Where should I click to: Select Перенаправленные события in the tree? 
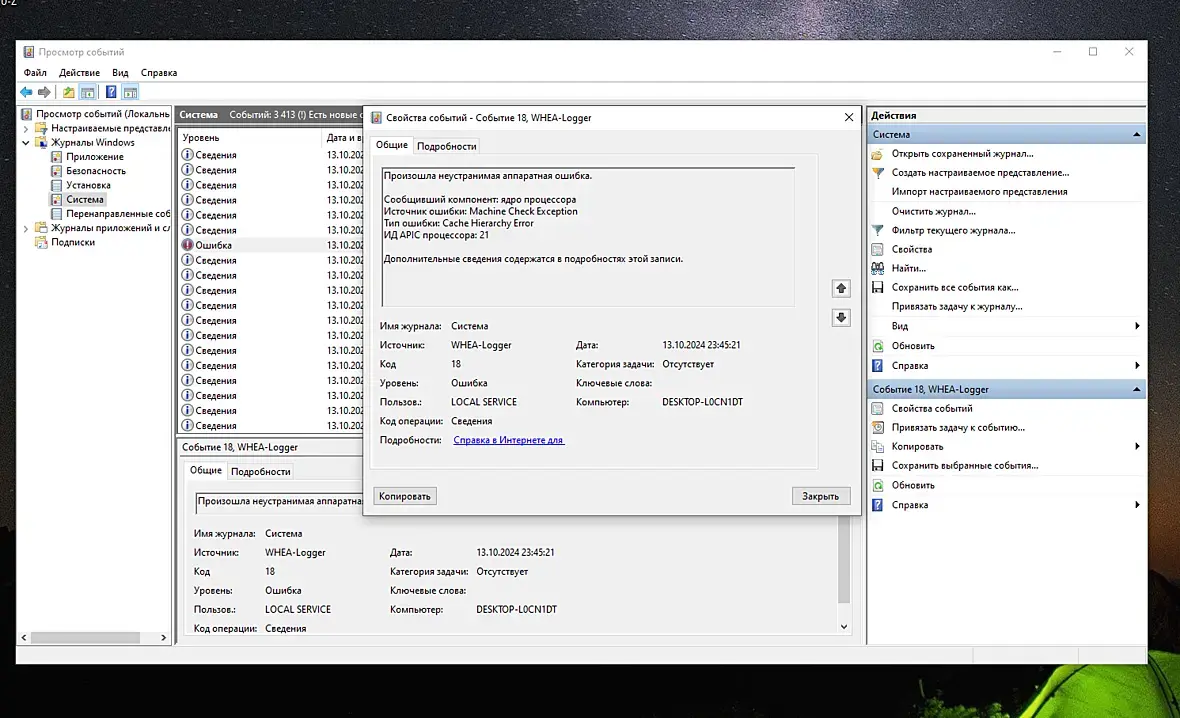pyautogui.click(x=118, y=214)
